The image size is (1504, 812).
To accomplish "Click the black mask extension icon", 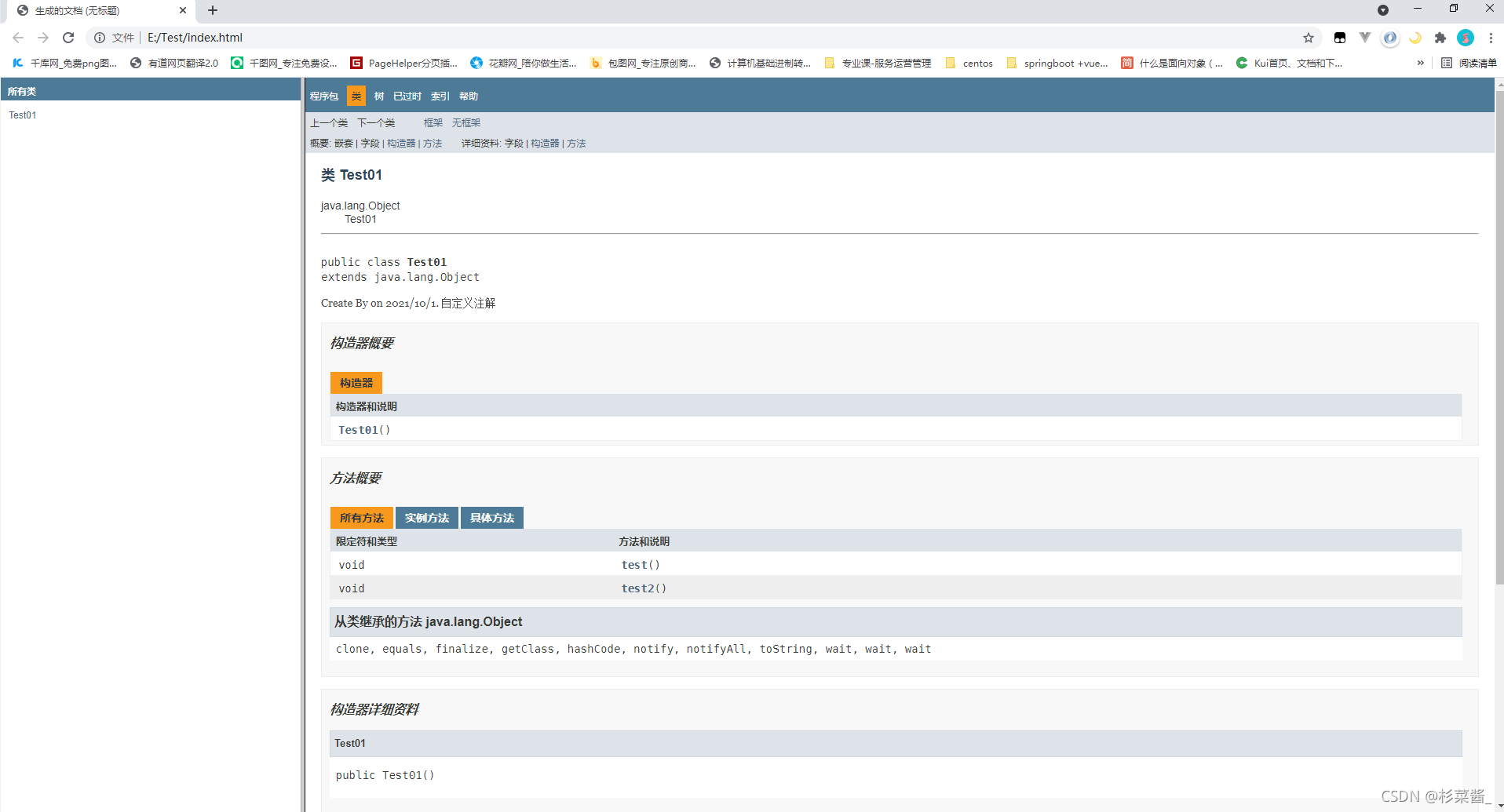I will pos(1340,38).
